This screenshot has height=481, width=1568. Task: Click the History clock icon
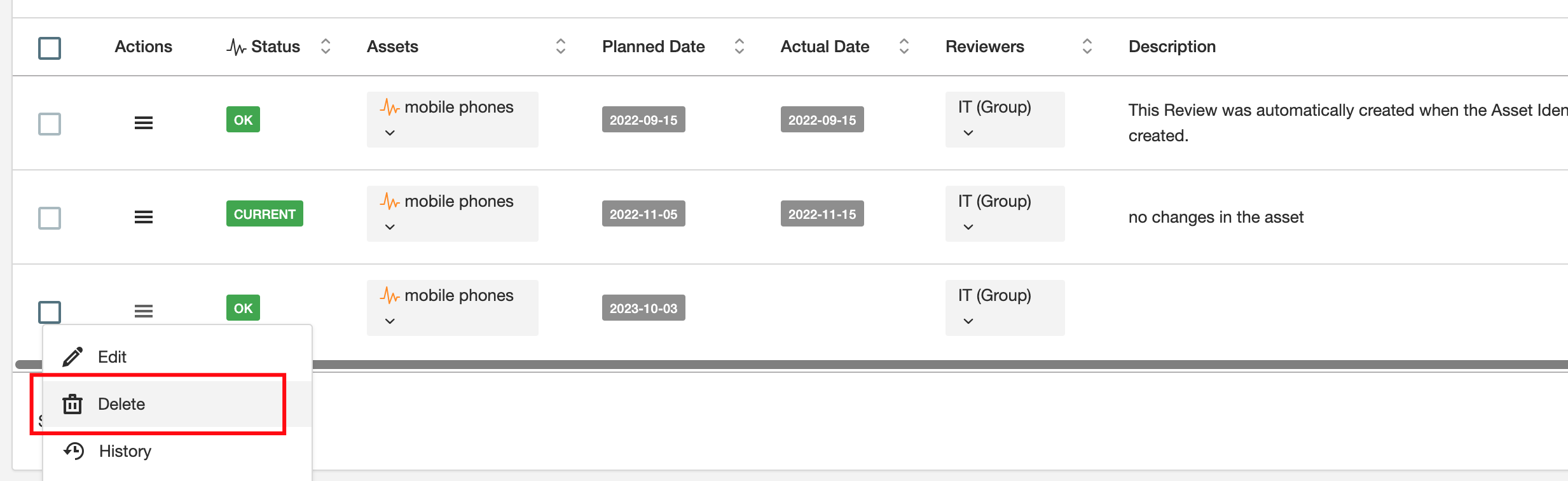pos(74,451)
